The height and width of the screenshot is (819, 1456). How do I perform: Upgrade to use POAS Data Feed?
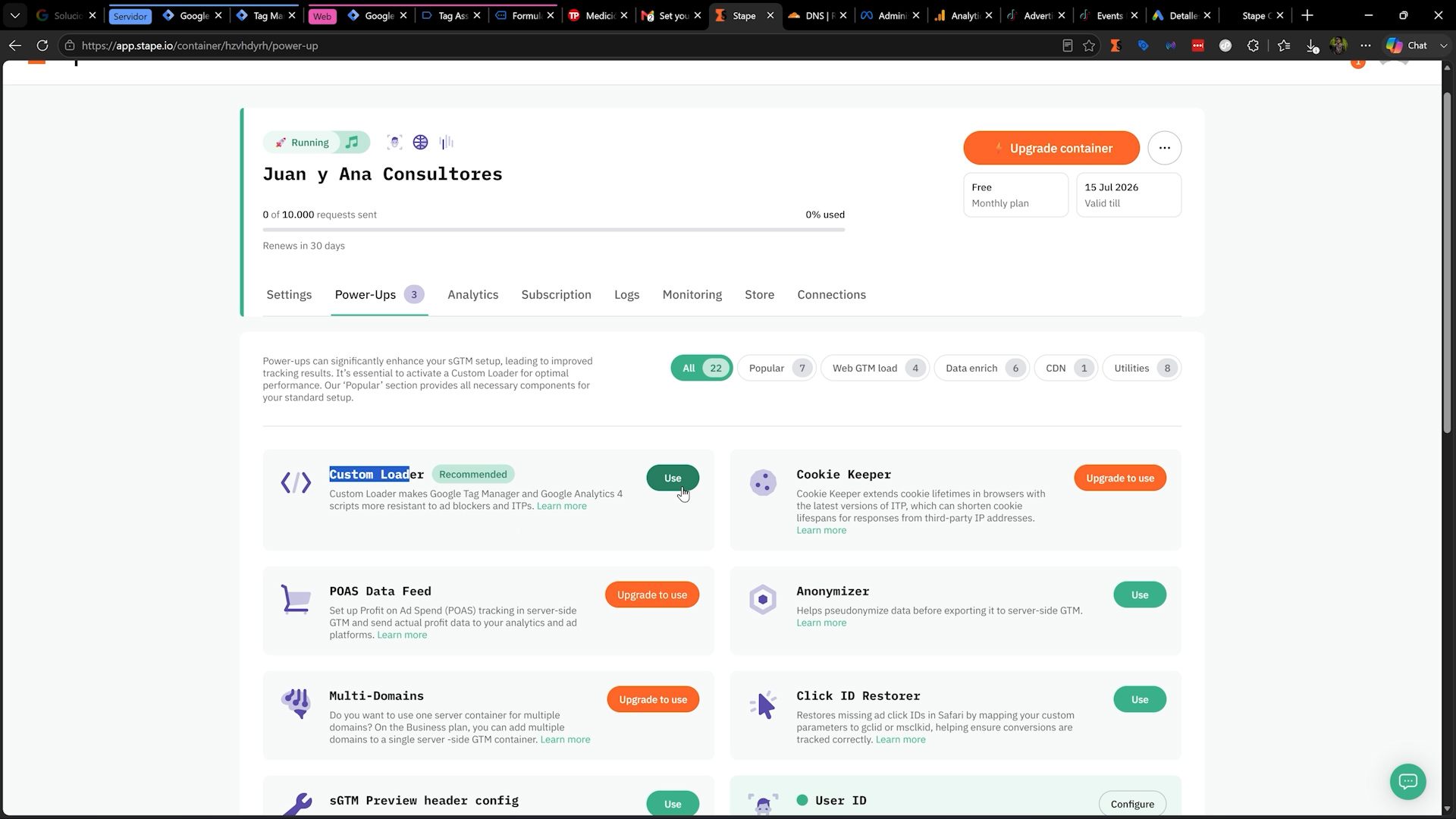coord(652,595)
